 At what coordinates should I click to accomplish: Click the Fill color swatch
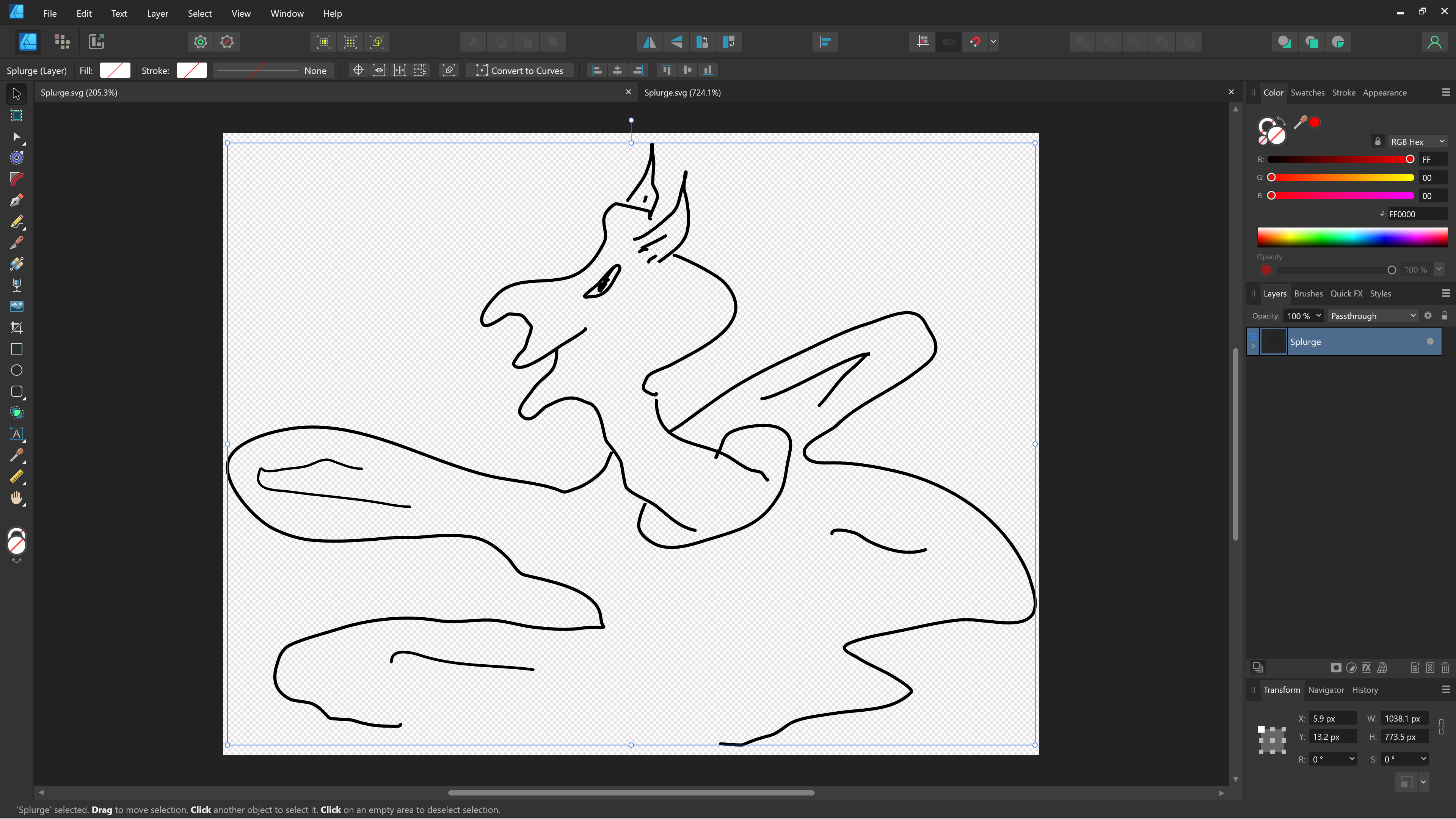(115, 70)
